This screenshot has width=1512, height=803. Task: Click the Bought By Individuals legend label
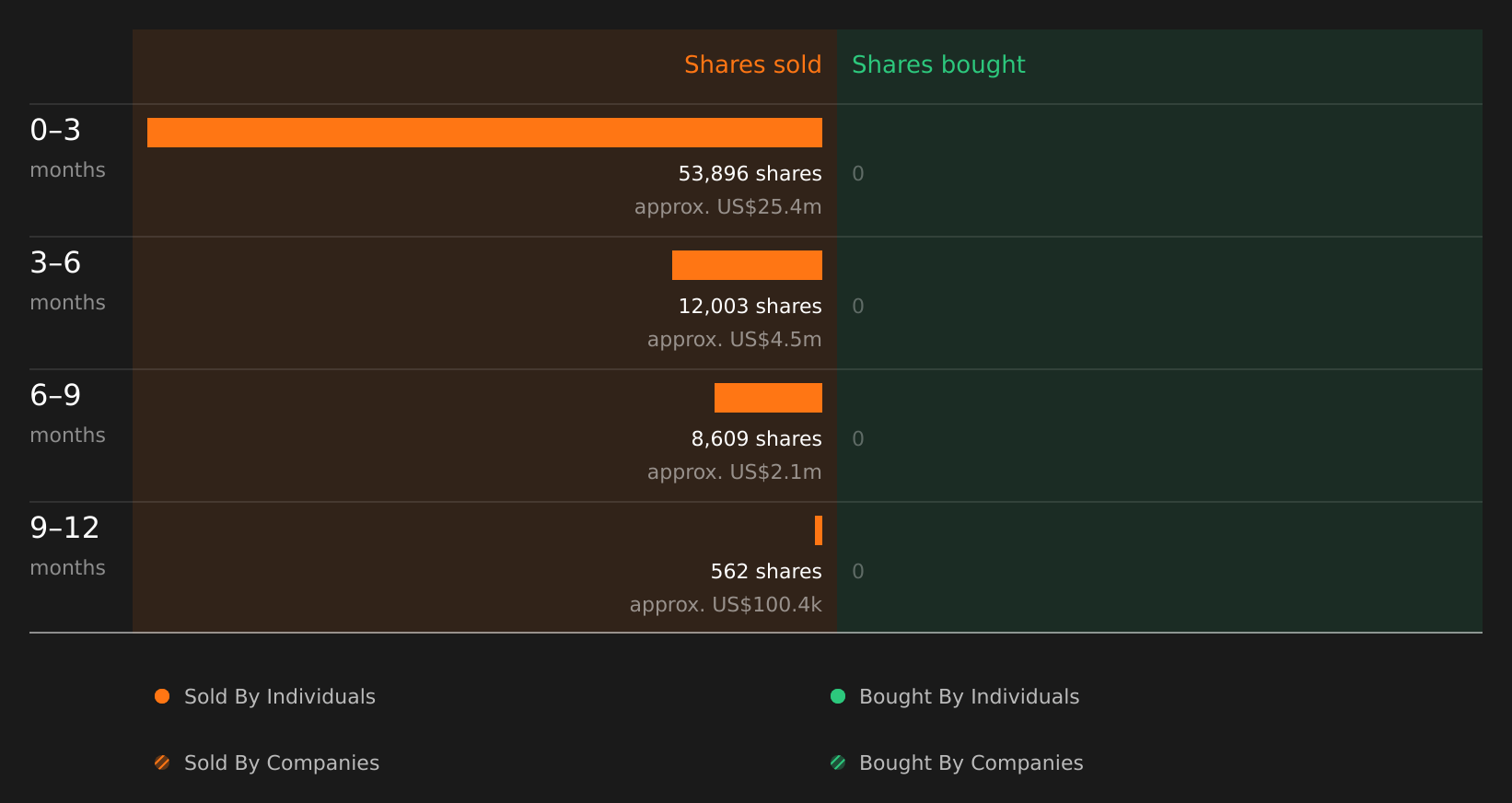point(969,696)
